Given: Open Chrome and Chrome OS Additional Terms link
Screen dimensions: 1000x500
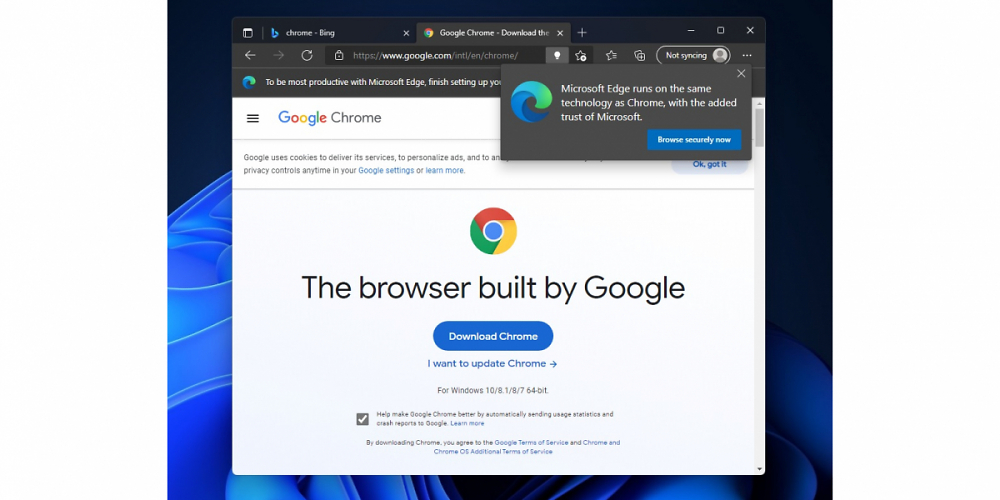Looking at the screenshot, I should point(527,446).
